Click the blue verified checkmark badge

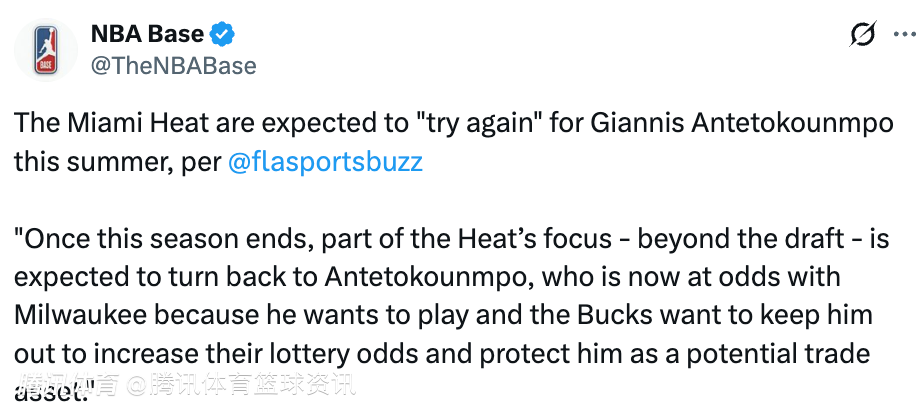[222, 34]
